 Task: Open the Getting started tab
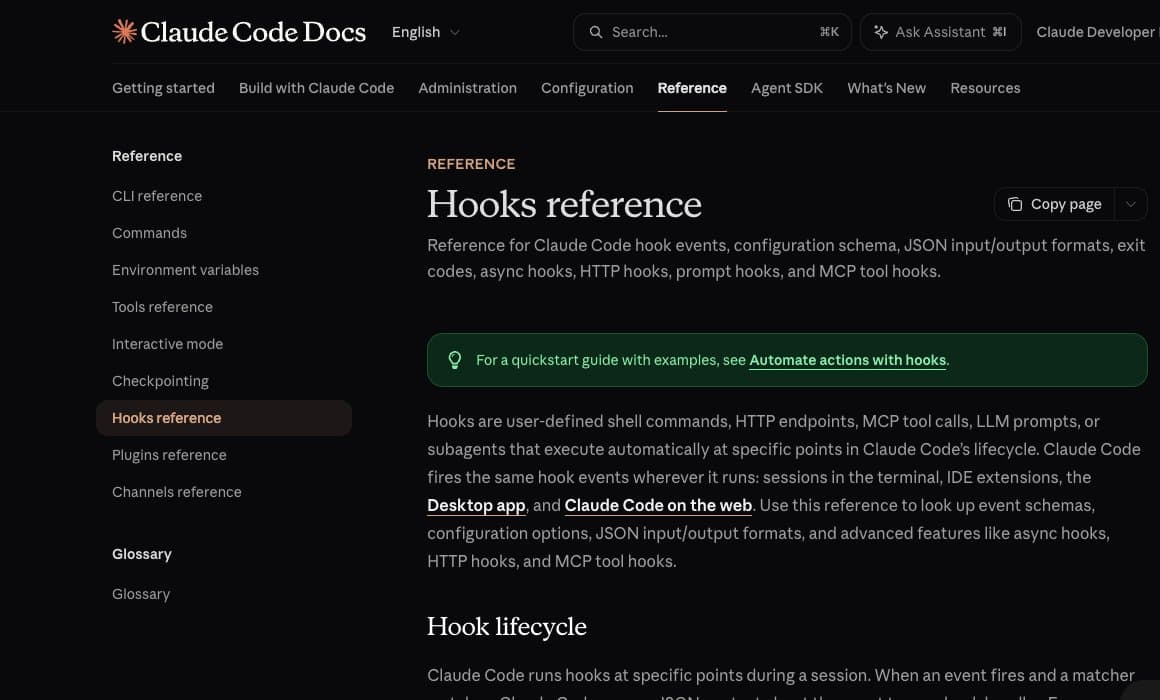163,88
